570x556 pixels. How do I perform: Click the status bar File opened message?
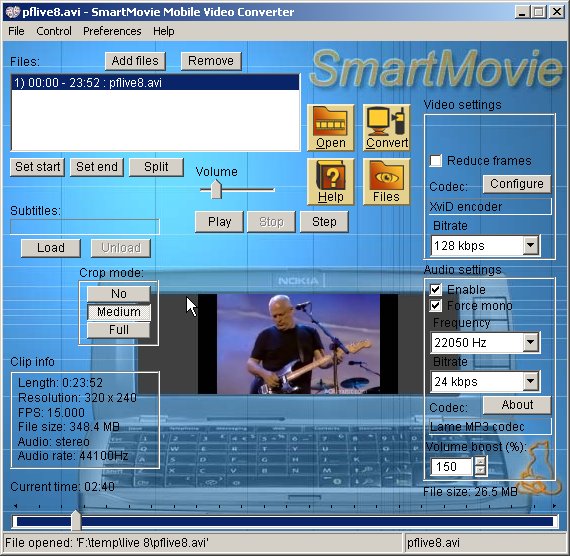coord(107,543)
